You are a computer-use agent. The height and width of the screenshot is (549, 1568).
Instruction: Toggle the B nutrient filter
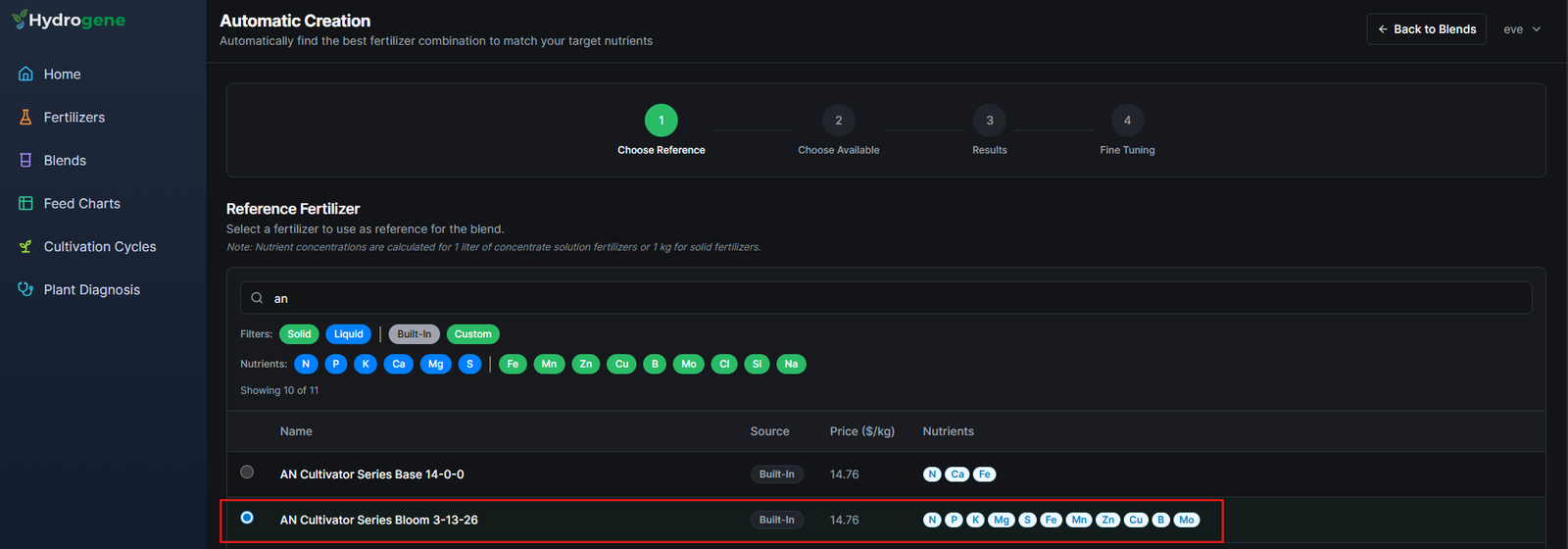[655, 364]
